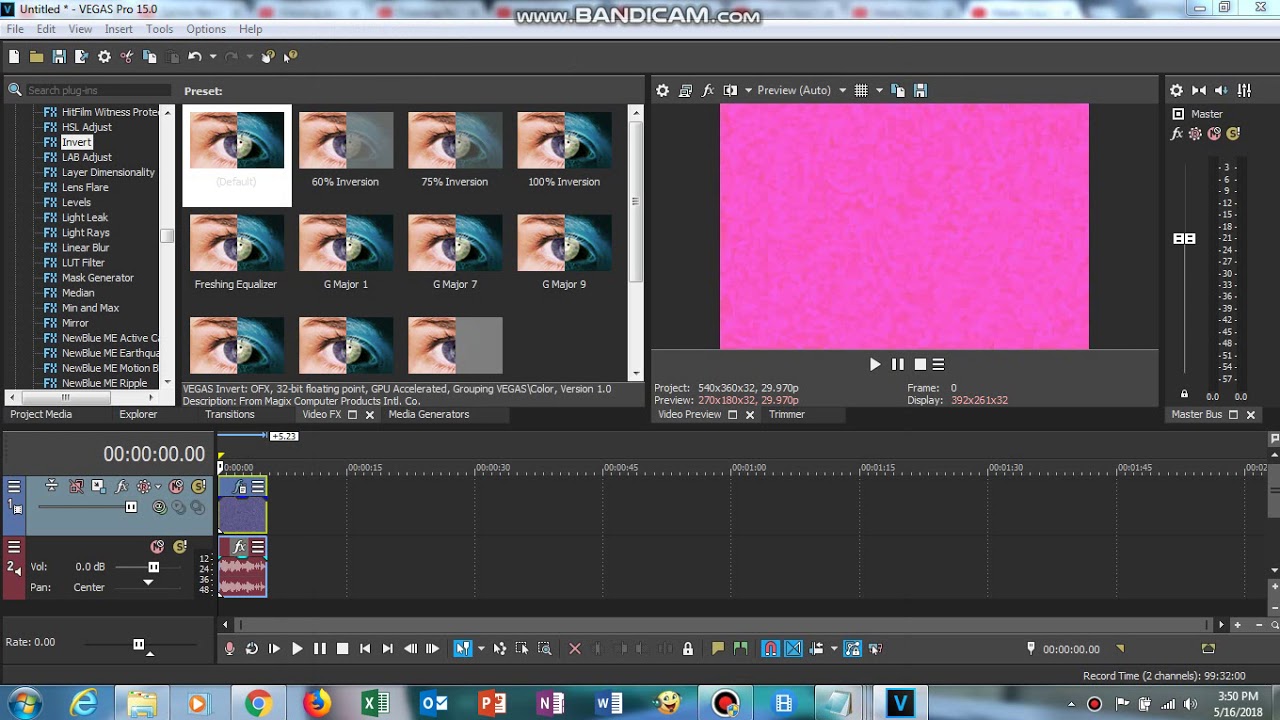The image size is (1280, 720).
Task: Mute the Master bus
Action: [x=1214, y=133]
